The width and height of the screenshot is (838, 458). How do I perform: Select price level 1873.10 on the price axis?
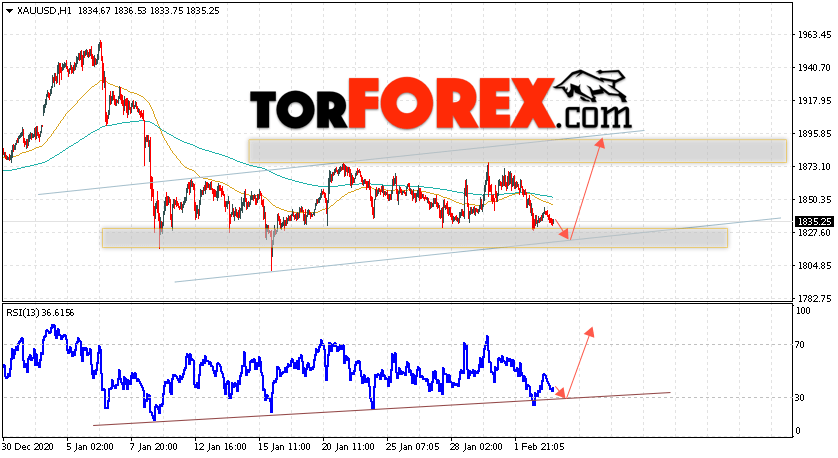[814, 167]
